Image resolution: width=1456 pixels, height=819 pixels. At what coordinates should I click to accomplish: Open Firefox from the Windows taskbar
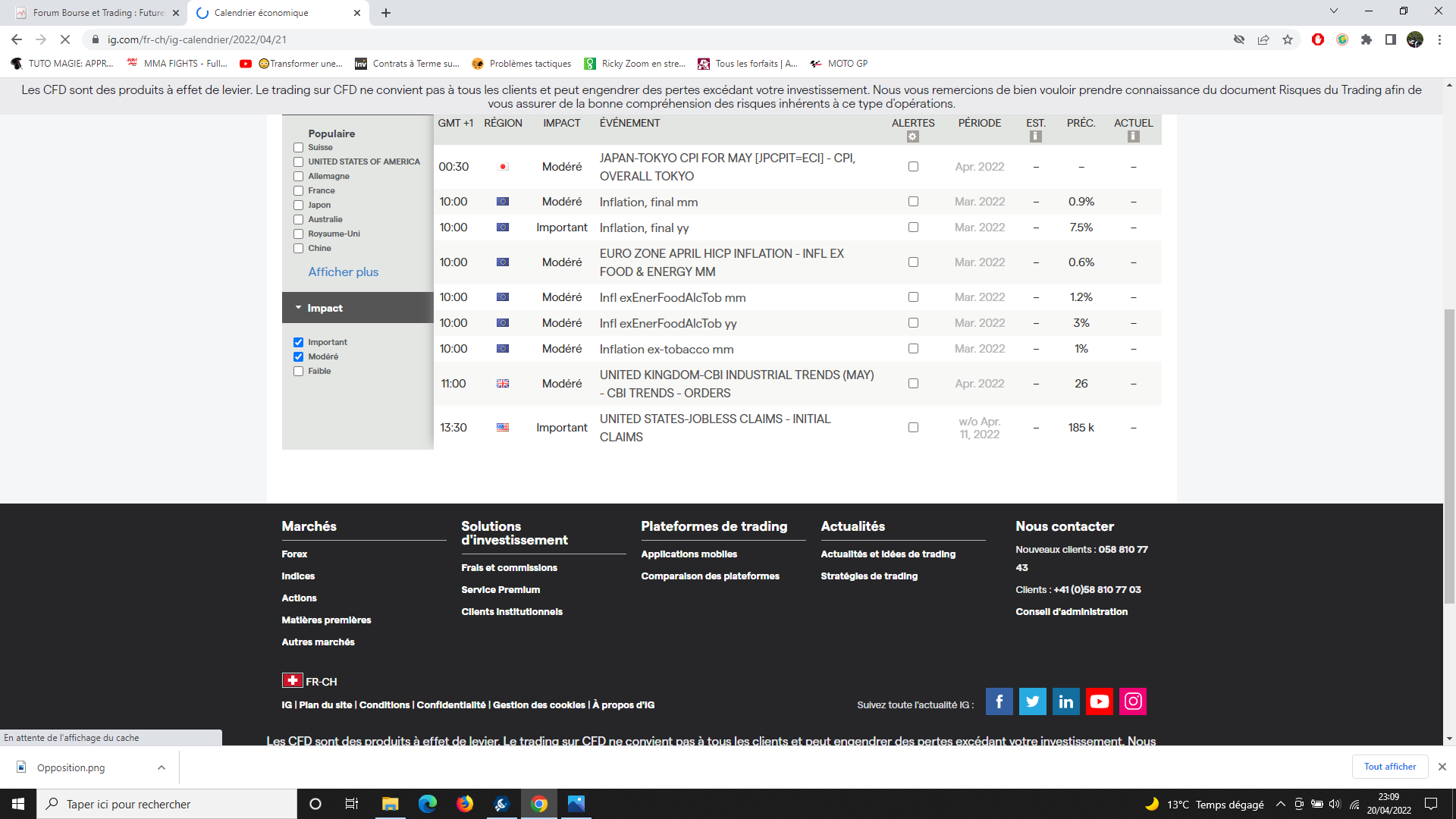click(x=464, y=804)
